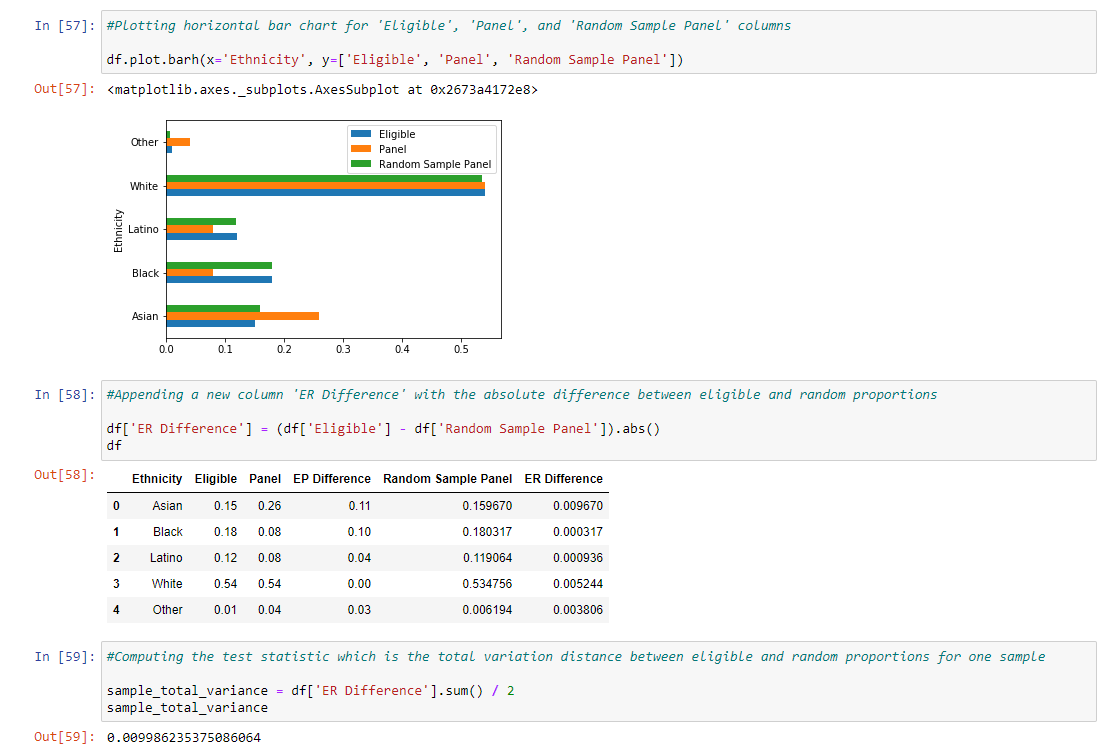The width and height of the screenshot is (1110, 753).
Task: Click the green bar in the Latino group
Action: coord(200,221)
